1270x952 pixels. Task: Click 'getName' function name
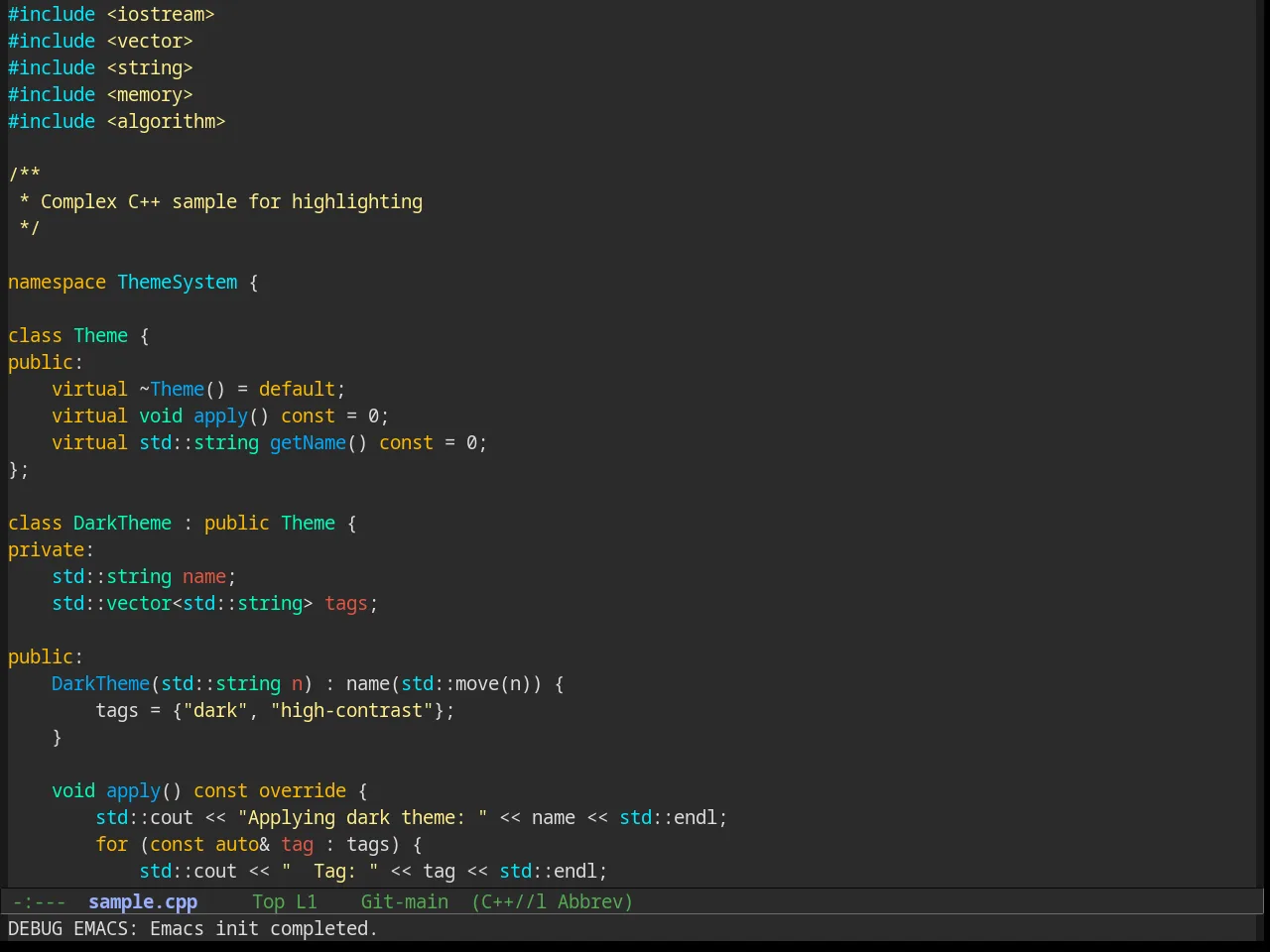(x=308, y=442)
